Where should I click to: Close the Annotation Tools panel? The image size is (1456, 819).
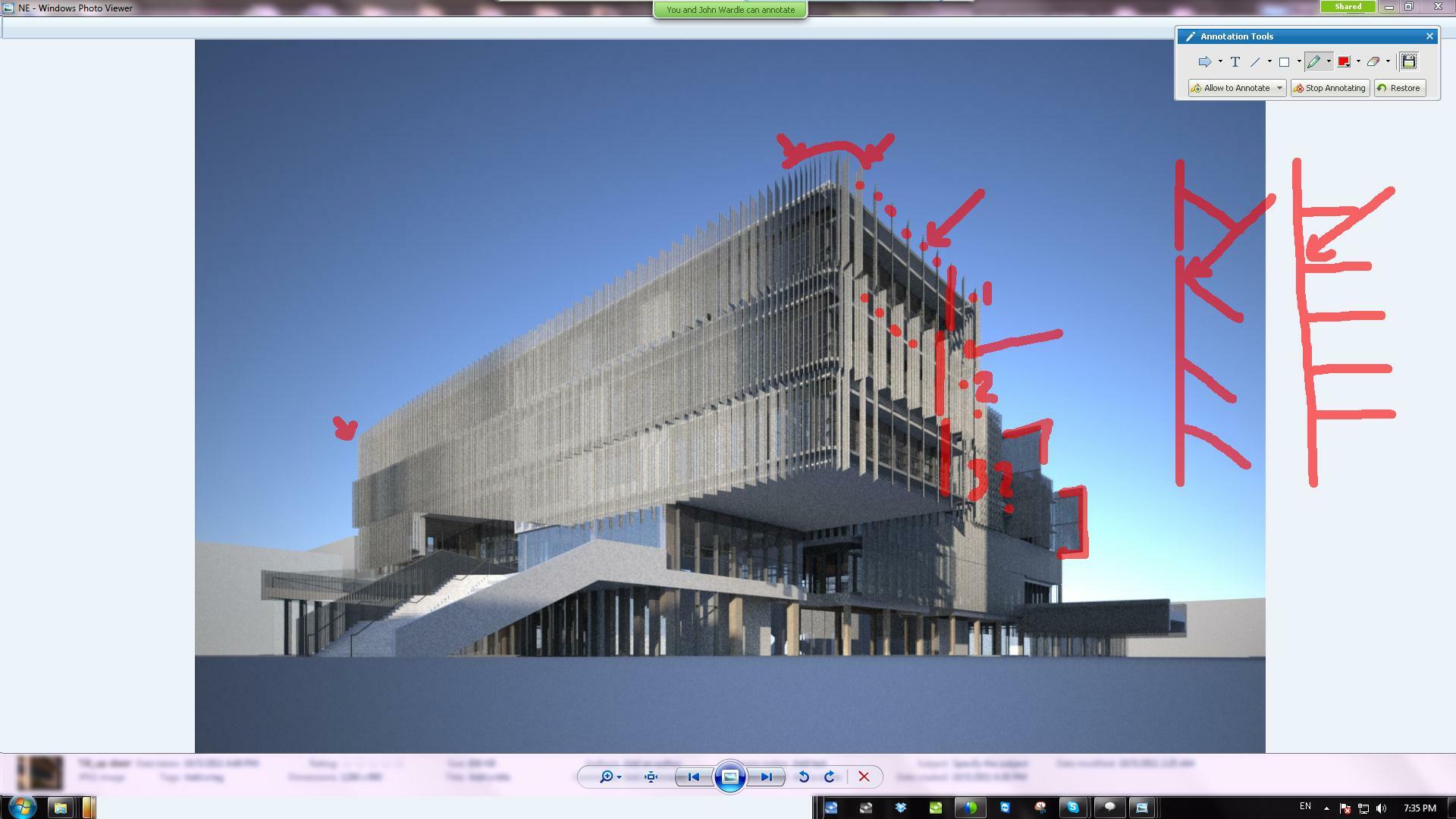[1429, 36]
